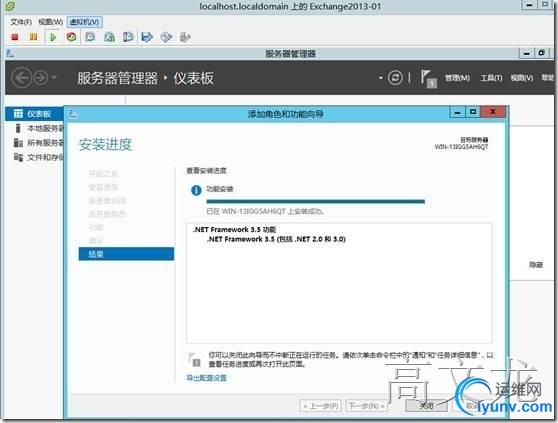Click the Server Manager forward arrow
The width and height of the screenshot is (558, 423).
(41, 78)
